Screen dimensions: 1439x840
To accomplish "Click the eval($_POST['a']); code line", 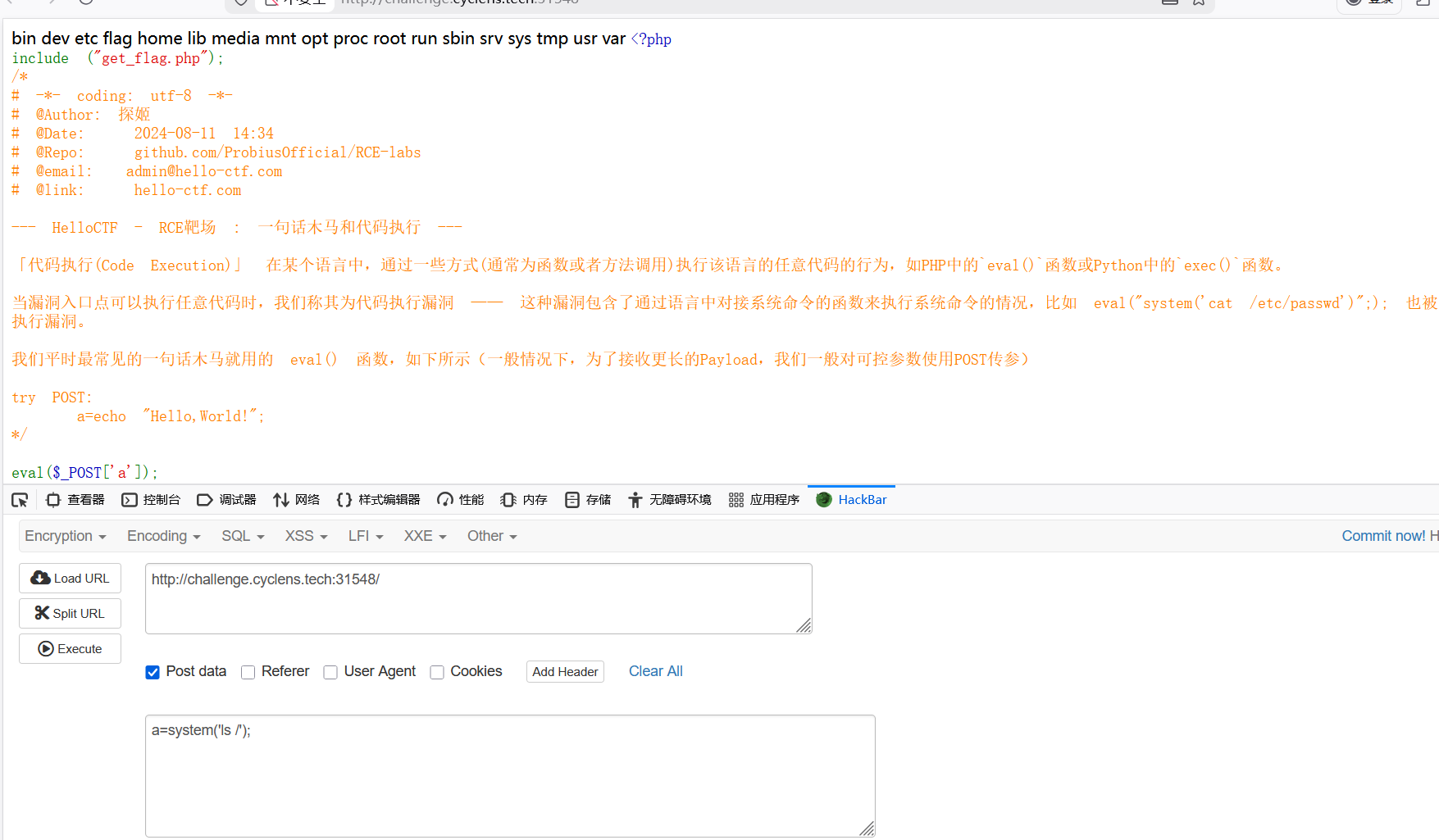I will coord(84,472).
